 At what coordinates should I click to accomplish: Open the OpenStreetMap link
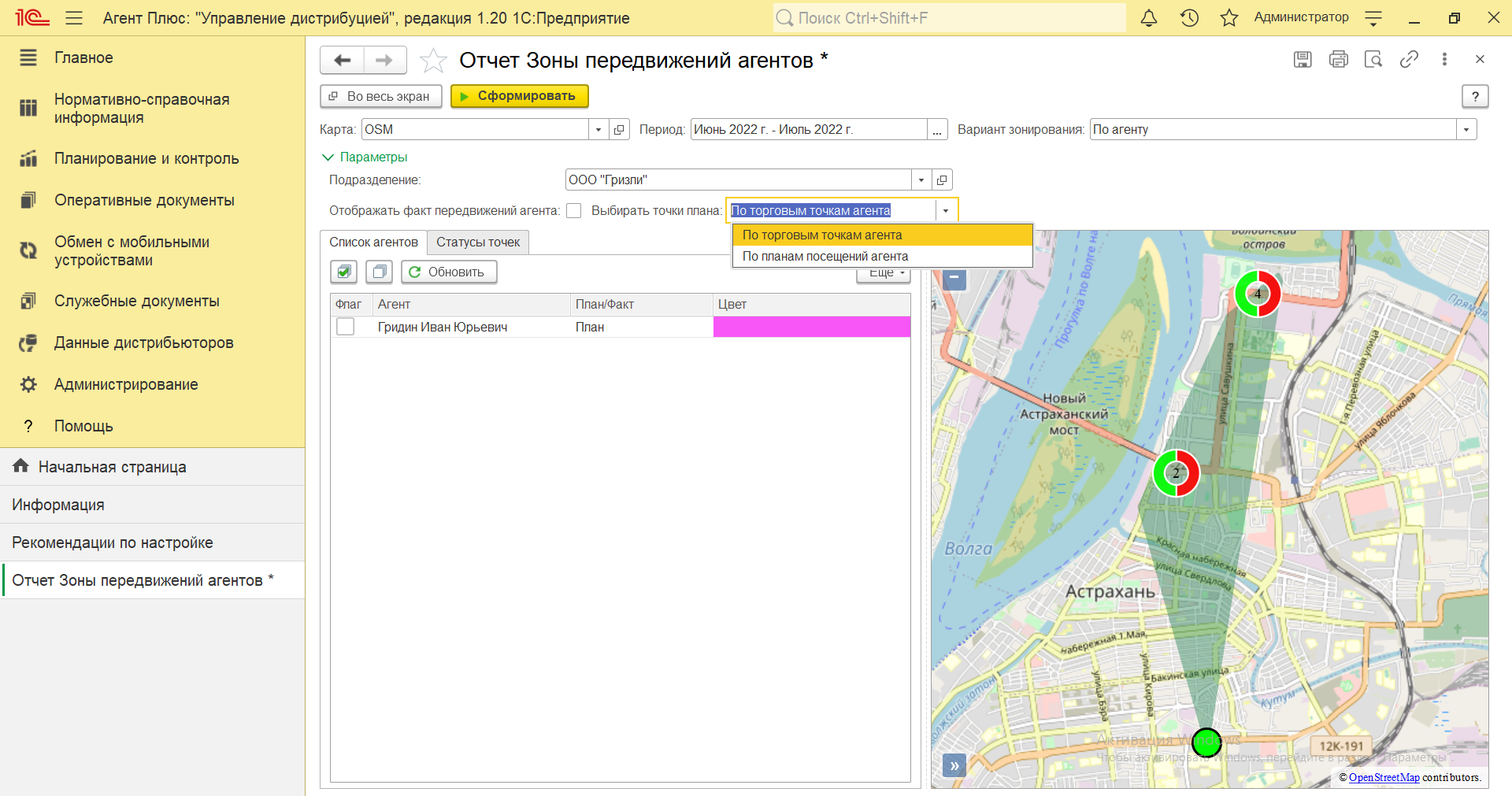click(x=1384, y=777)
